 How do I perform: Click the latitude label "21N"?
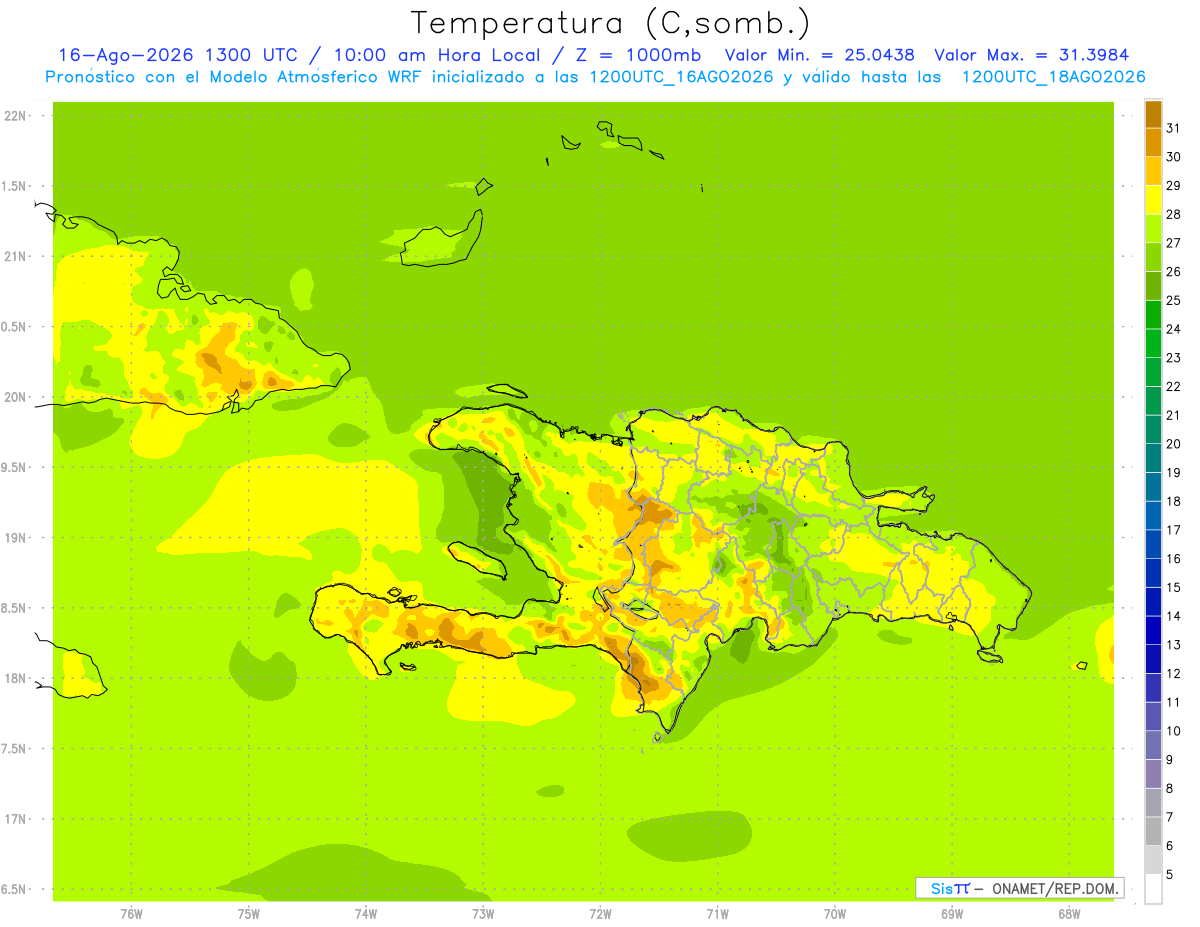coord(16,256)
